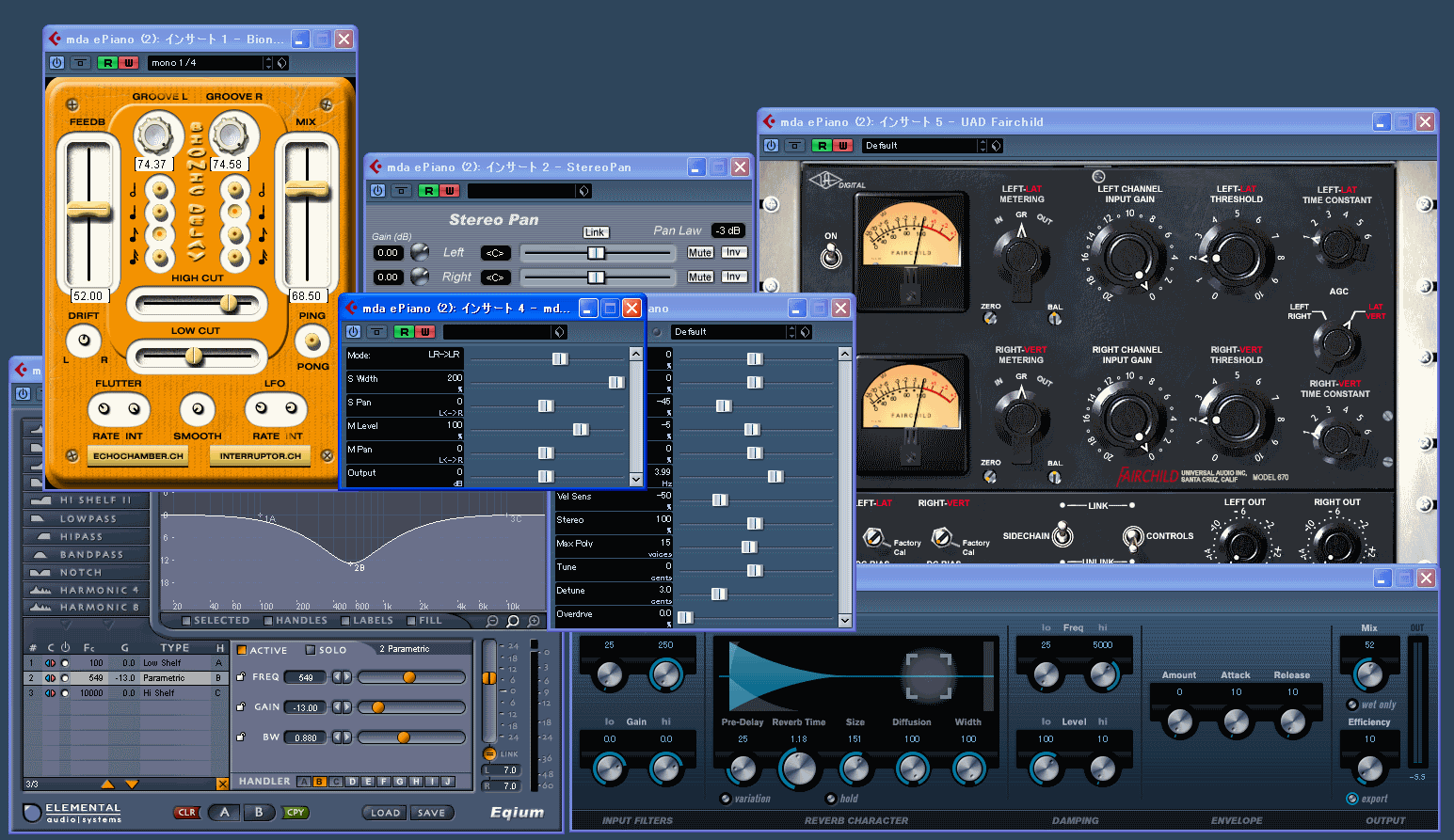Enable read automation (R) in StereoPan window

click(428, 191)
